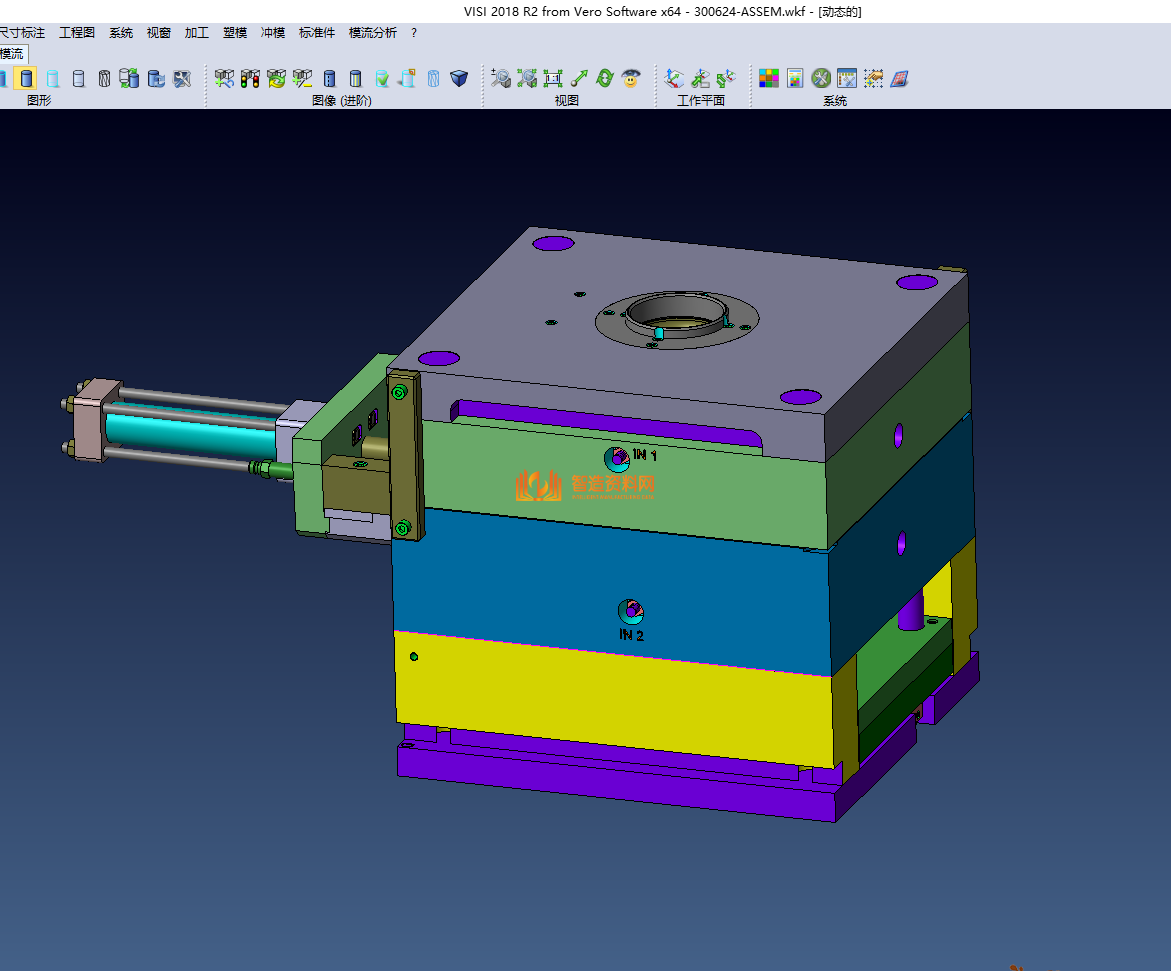This screenshot has width=1171, height=971.
Task: Click the zoom magnifier view icon
Action: (501, 78)
